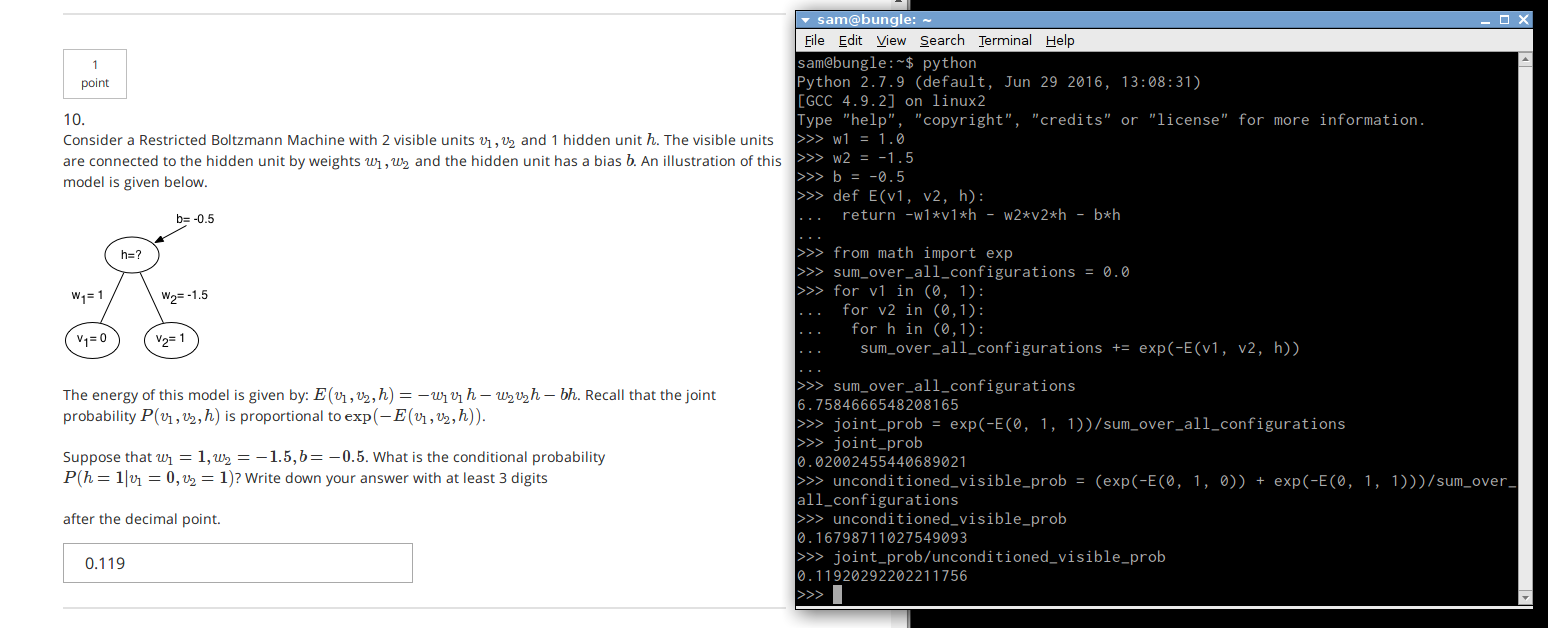Open the terminal window menu arrow icon
Screen dimensions: 1548x628
click(x=806, y=19)
